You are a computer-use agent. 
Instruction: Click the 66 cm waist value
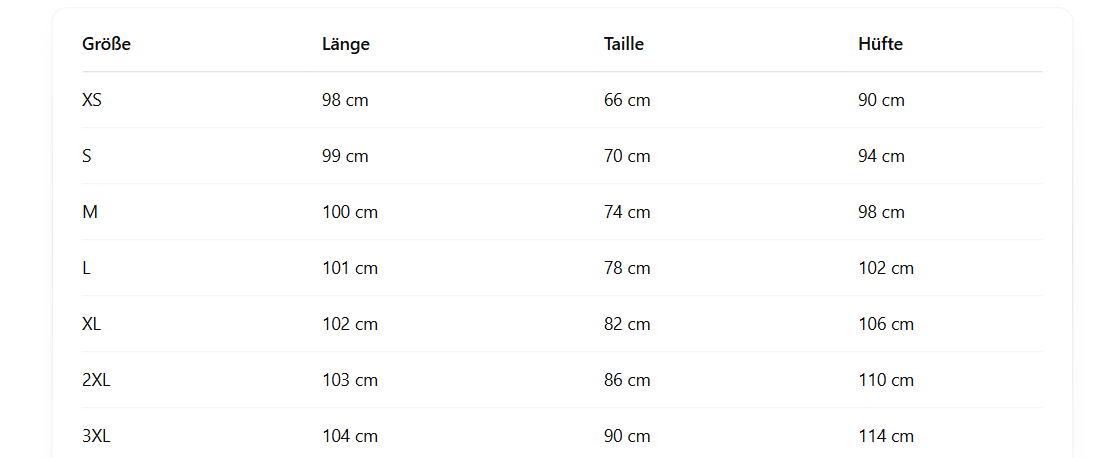click(627, 100)
